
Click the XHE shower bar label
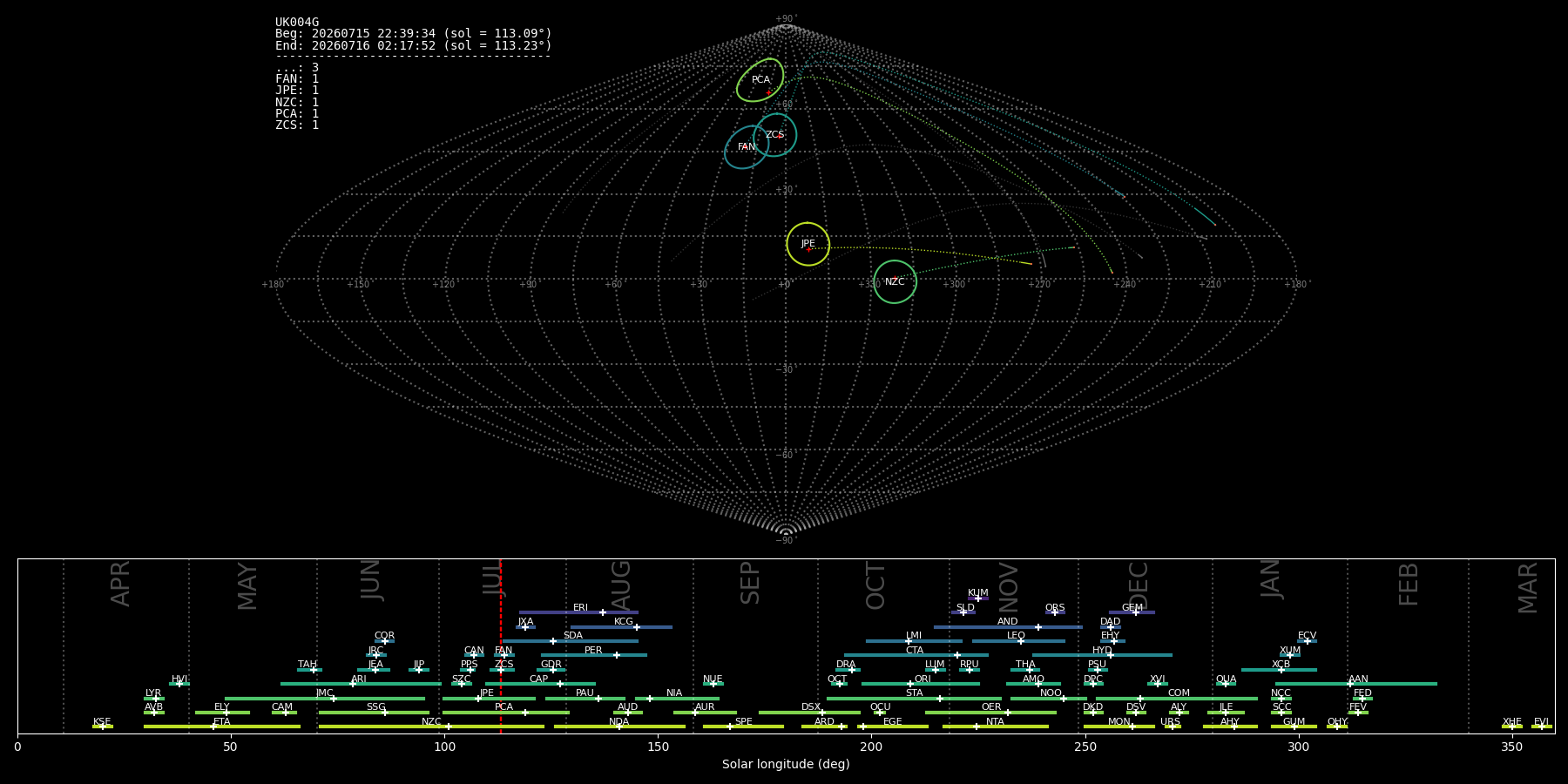click(x=1512, y=722)
